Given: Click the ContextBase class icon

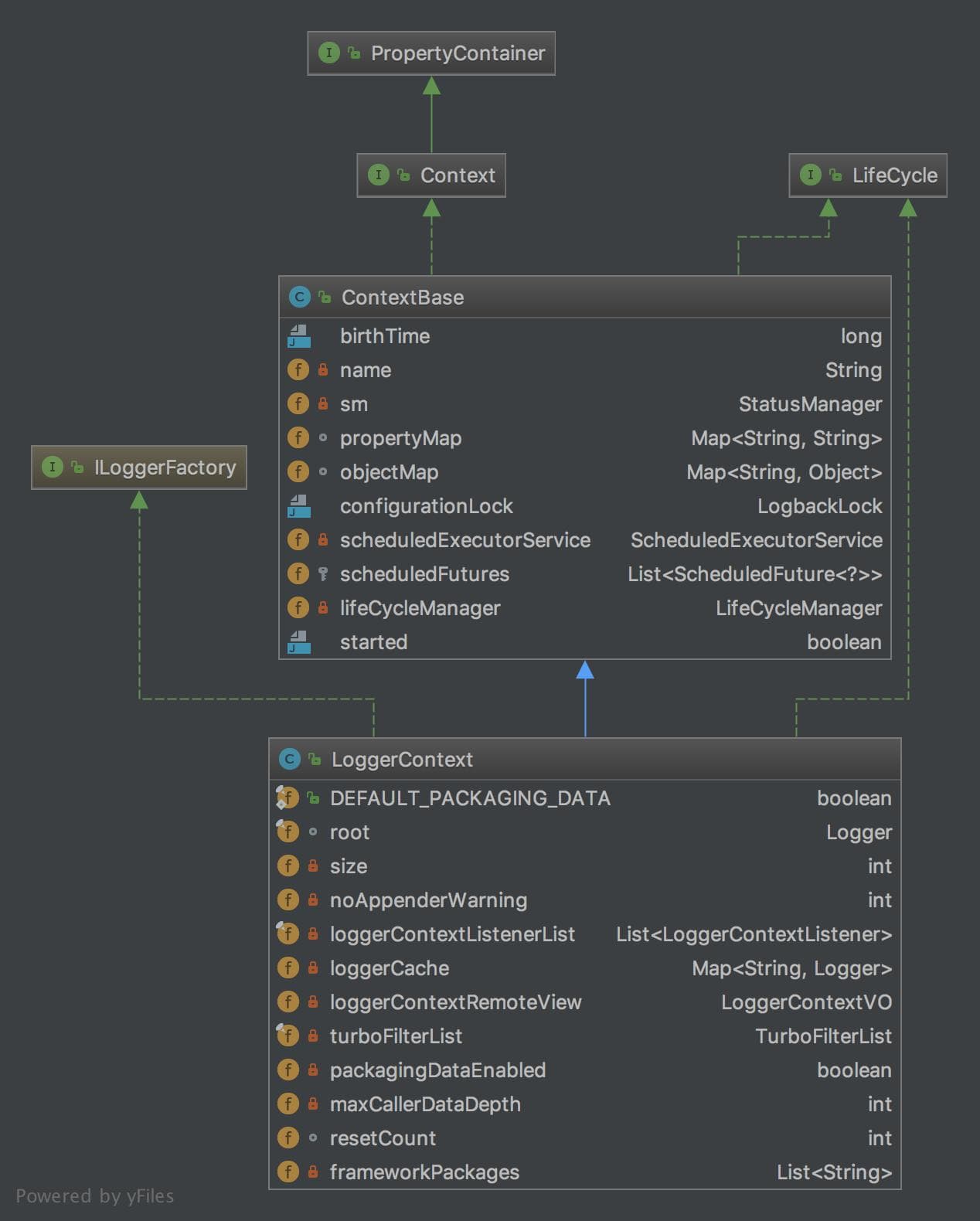Looking at the screenshot, I should tap(299, 298).
